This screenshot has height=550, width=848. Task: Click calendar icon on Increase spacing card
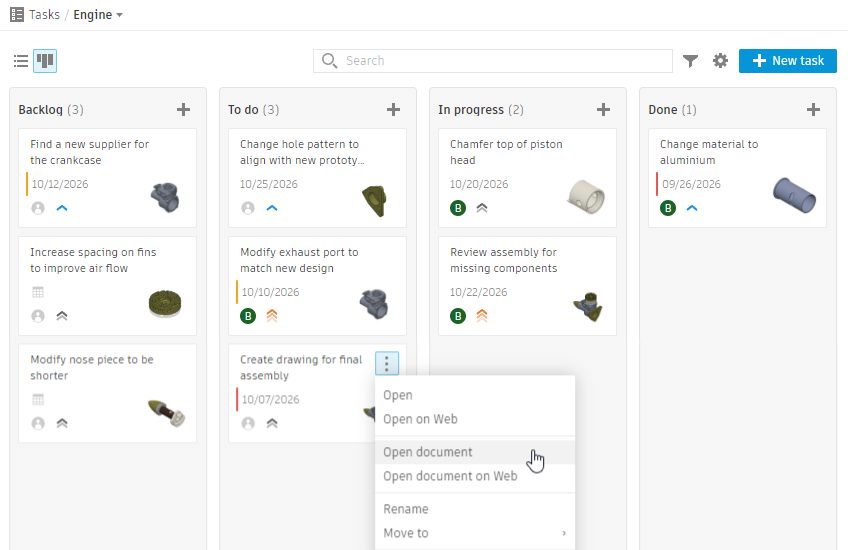38,293
